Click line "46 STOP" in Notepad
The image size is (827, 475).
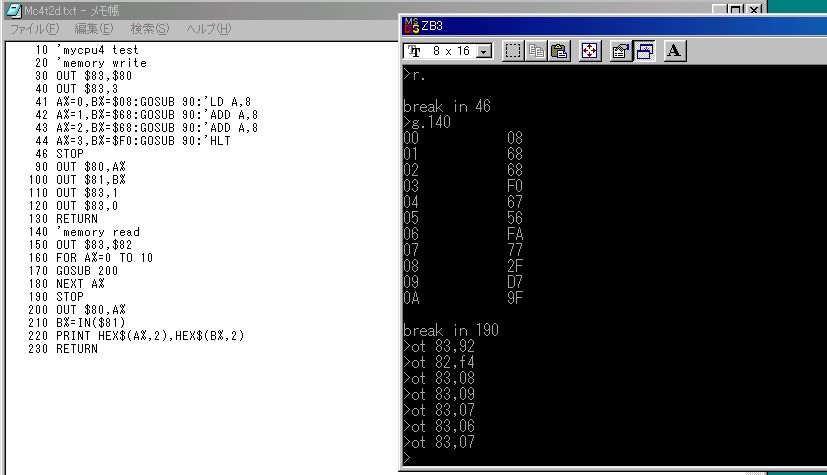click(59, 154)
